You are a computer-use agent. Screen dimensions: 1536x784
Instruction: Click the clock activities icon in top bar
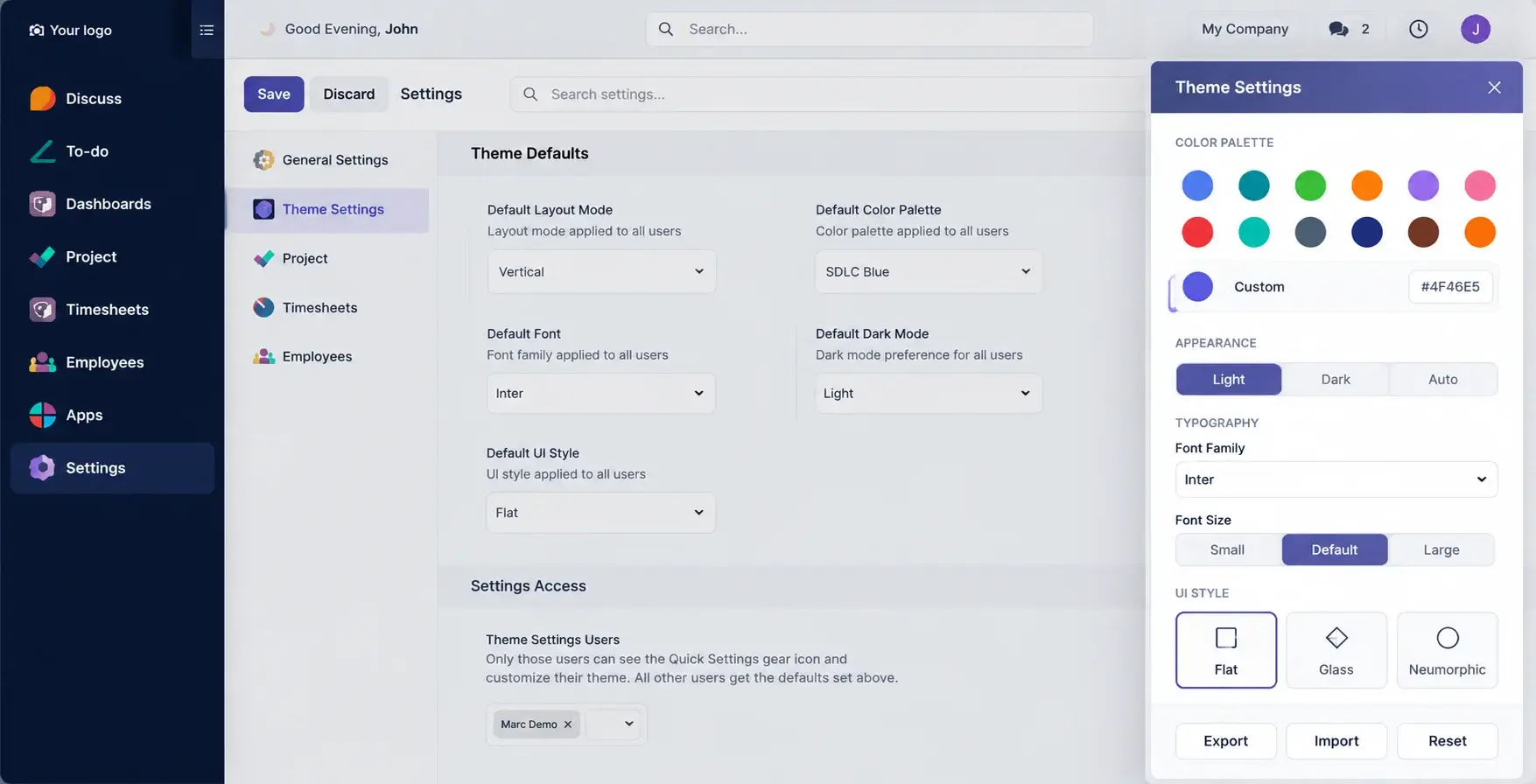coord(1419,29)
